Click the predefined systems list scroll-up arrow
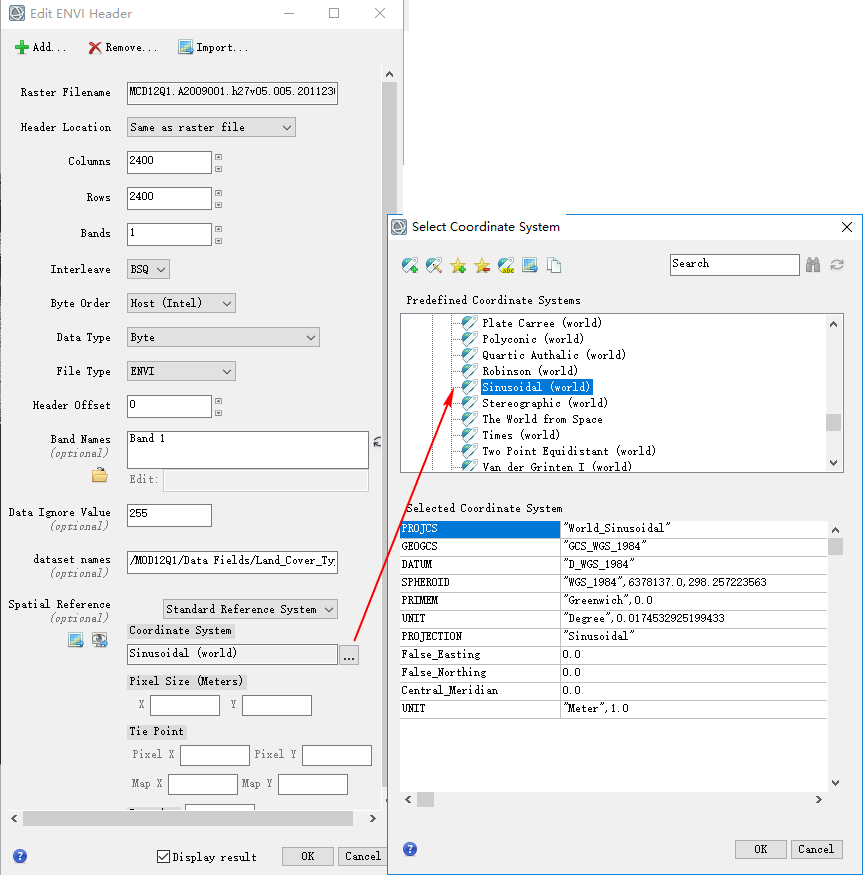Screen dimensions: 863x875 [833, 324]
